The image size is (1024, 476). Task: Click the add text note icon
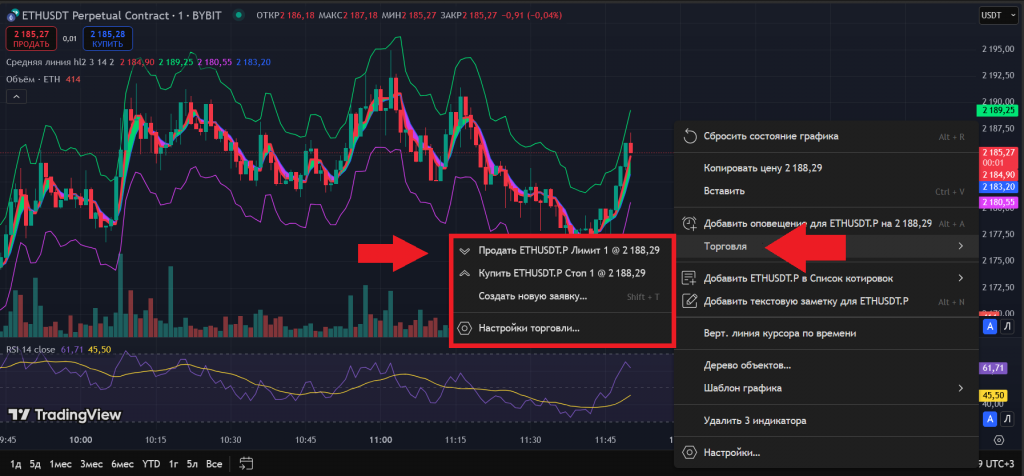click(688, 300)
